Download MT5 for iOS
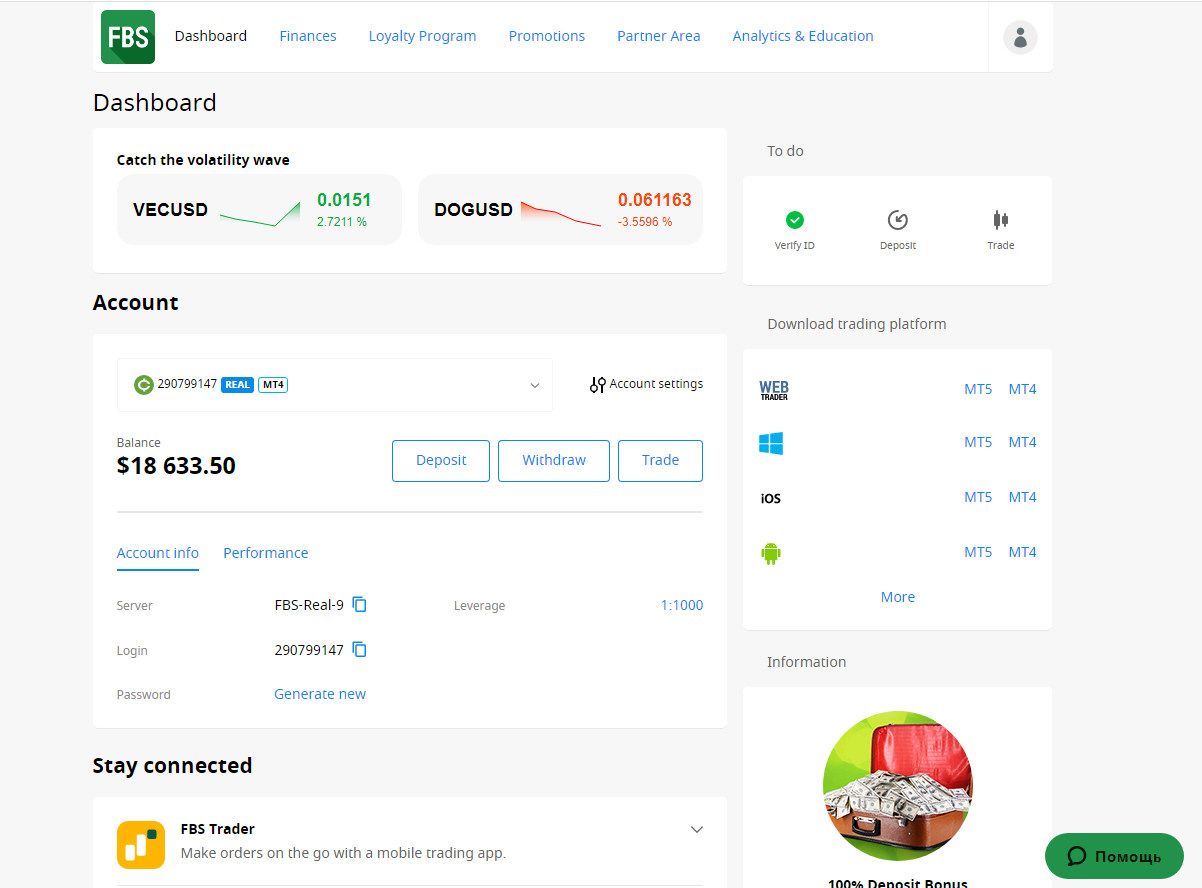Image resolution: width=1202 pixels, height=888 pixels. tap(978, 497)
